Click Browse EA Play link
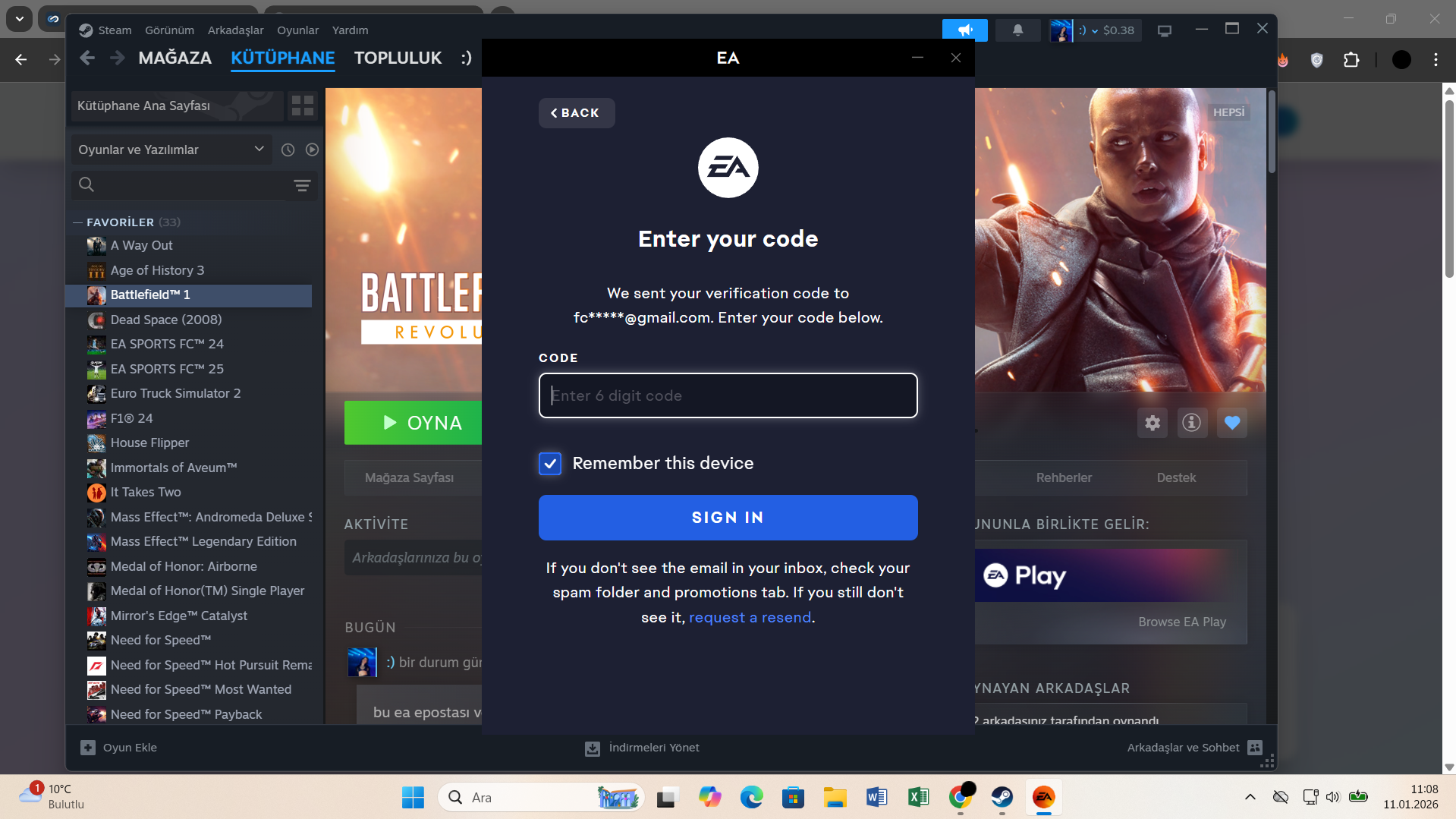Viewport: 1456px width, 819px height. tap(1181, 622)
